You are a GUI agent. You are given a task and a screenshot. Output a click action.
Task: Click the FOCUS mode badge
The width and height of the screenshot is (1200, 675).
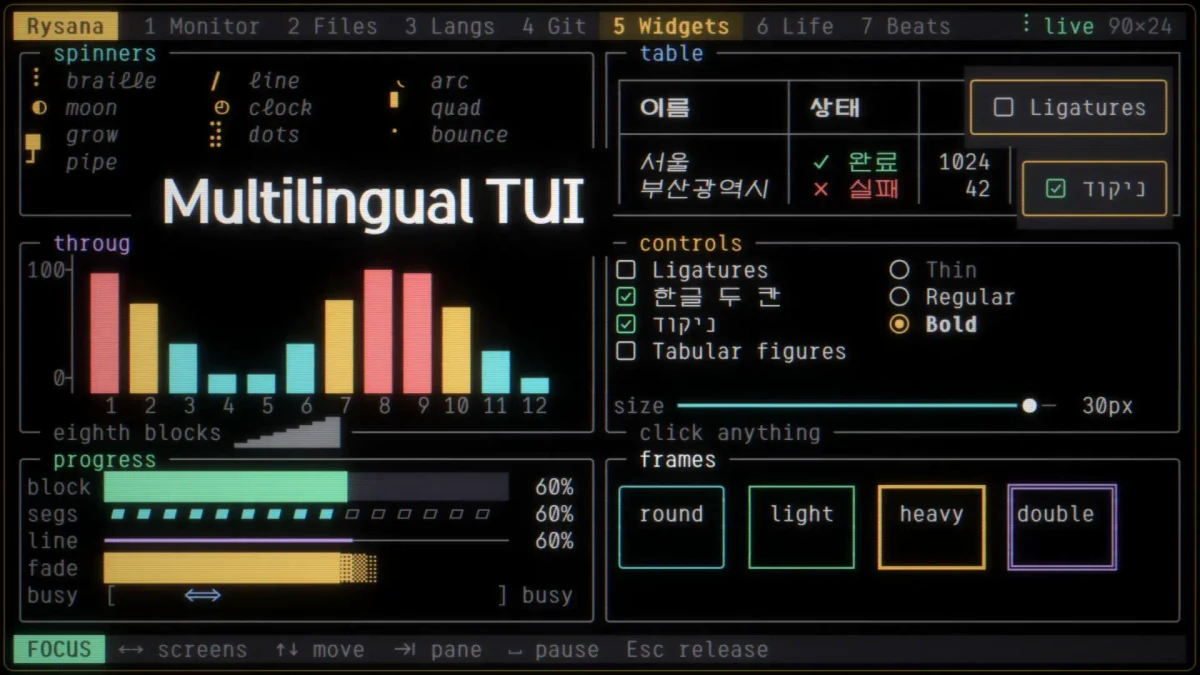click(x=59, y=649)
